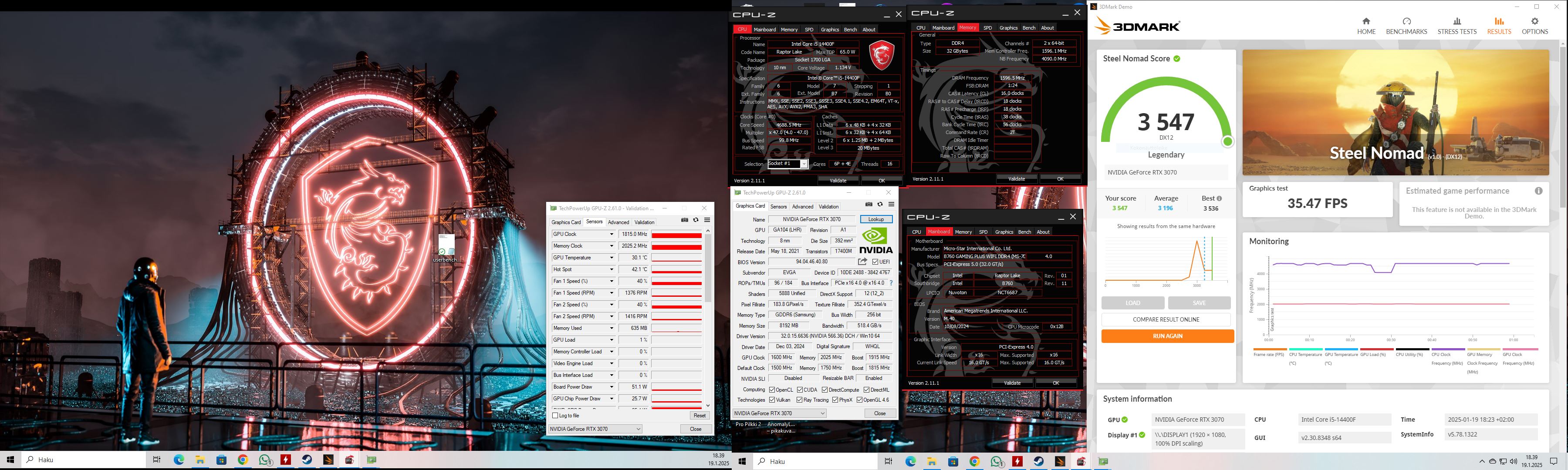
Task: Click the Steel Nomad banner image
Action: coord(1396,112)
